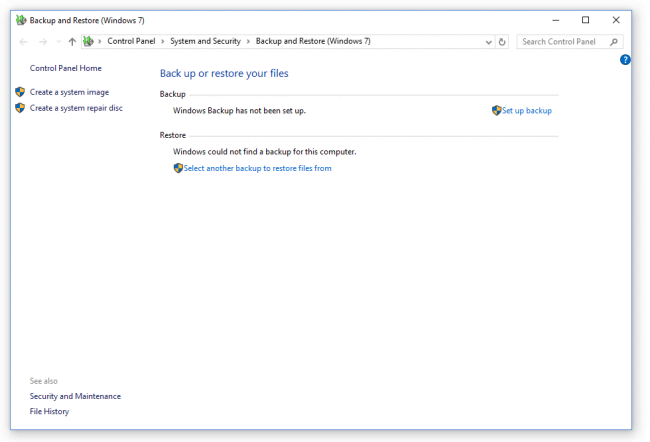650x442 pixels.
Task: Click Create a system repair disc link
Action: click(x=76, y=108)
